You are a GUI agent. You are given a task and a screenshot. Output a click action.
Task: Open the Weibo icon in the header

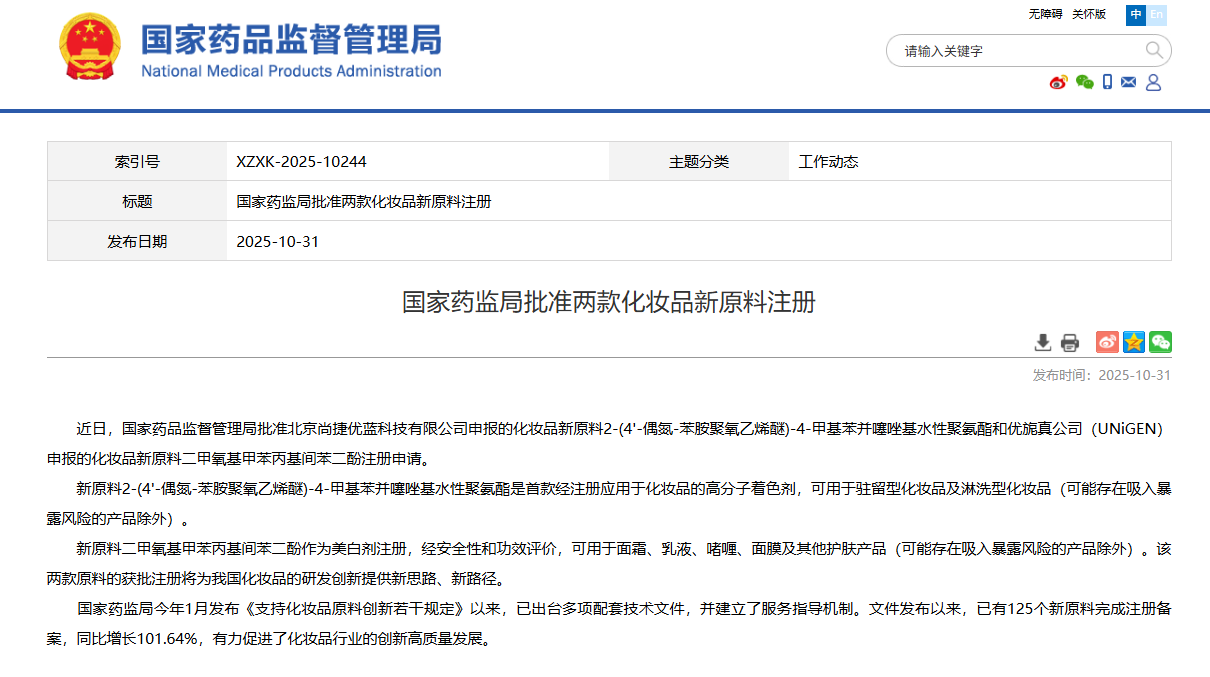click(1058, 82)
